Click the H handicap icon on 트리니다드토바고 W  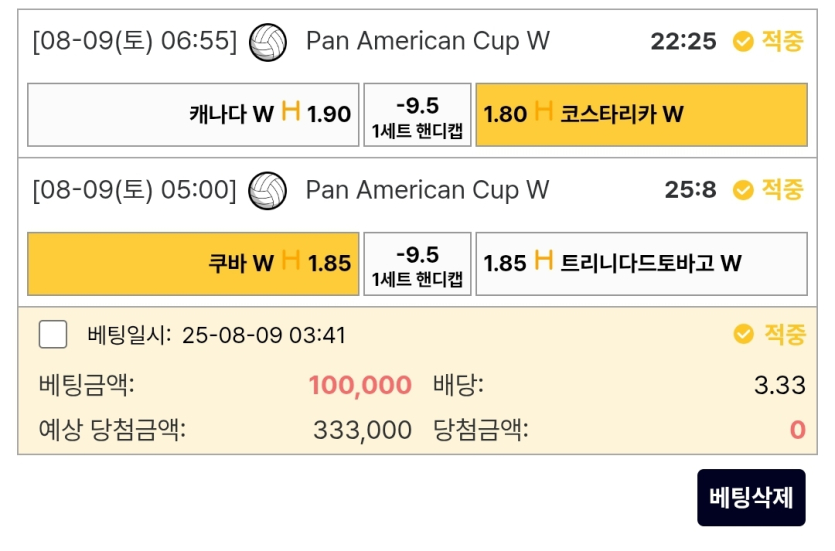(x=544, y=262)
